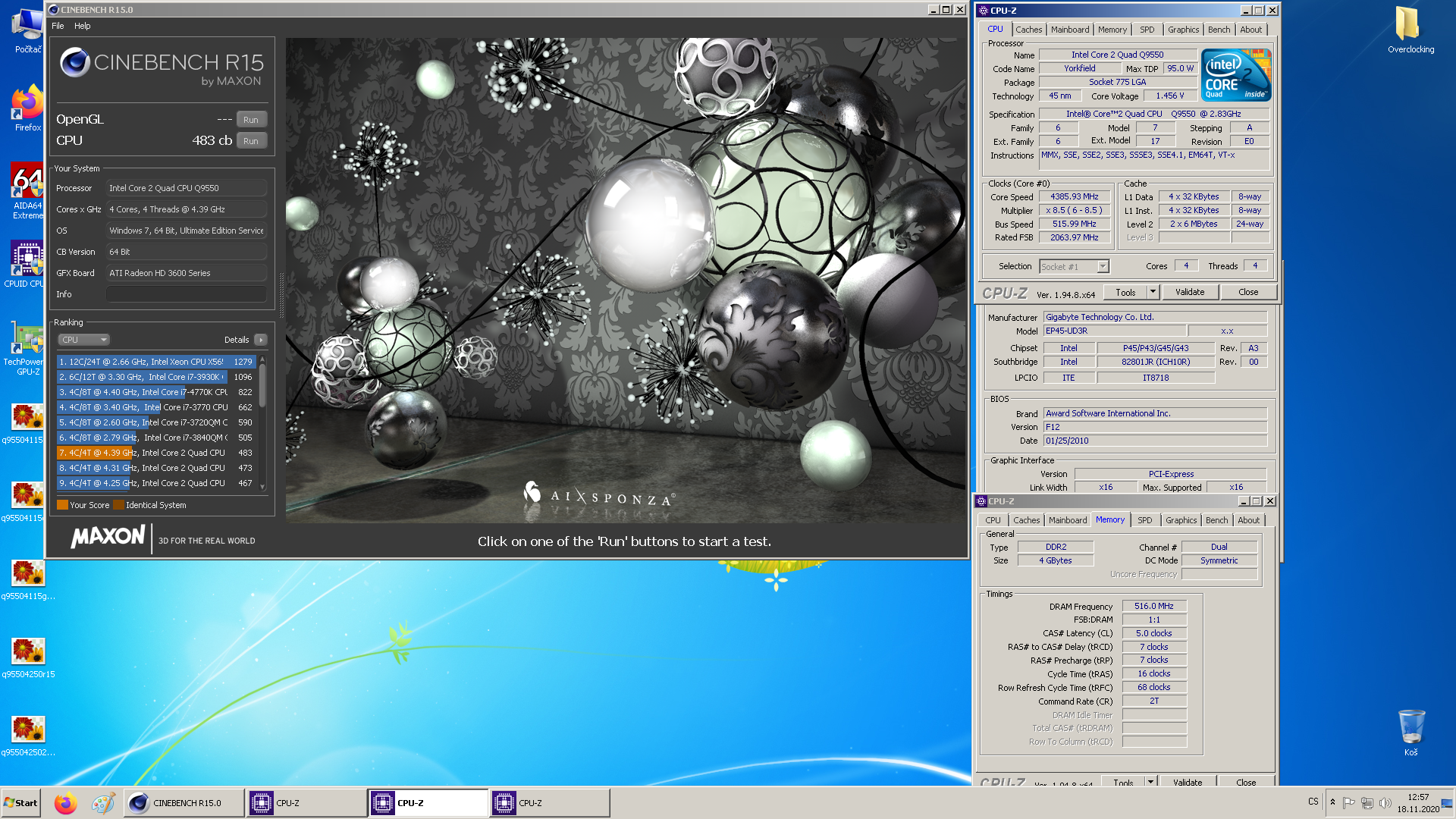Open the Action Center flag in the tray
Screen dimensions: 1456x819
click(x=1348, y=803)
